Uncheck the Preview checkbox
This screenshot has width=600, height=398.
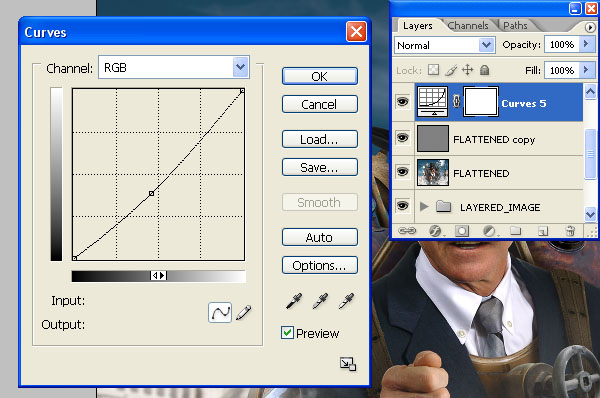[287, 333]
